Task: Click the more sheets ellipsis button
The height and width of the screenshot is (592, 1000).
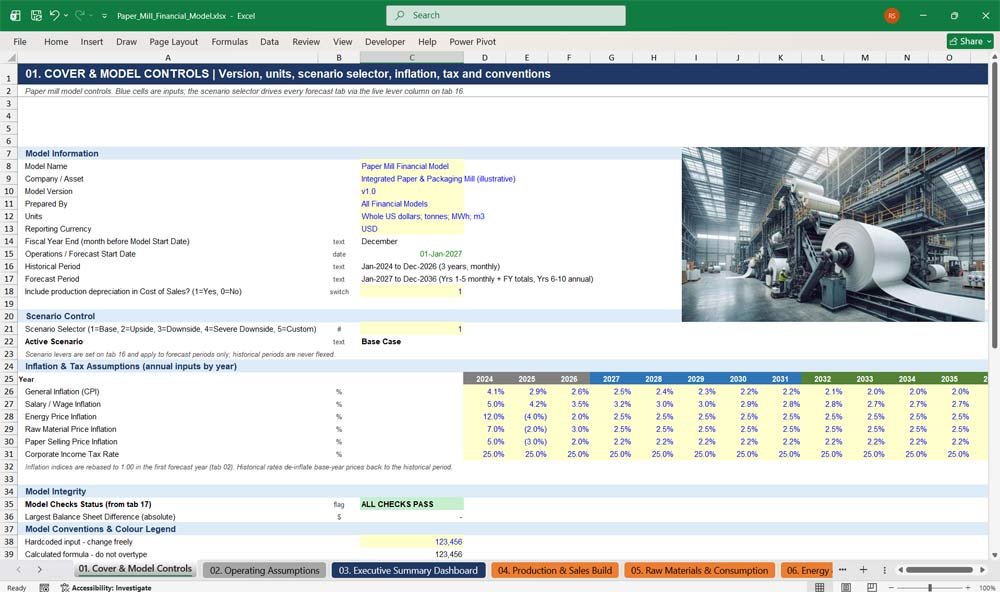Action: (842, 570)
